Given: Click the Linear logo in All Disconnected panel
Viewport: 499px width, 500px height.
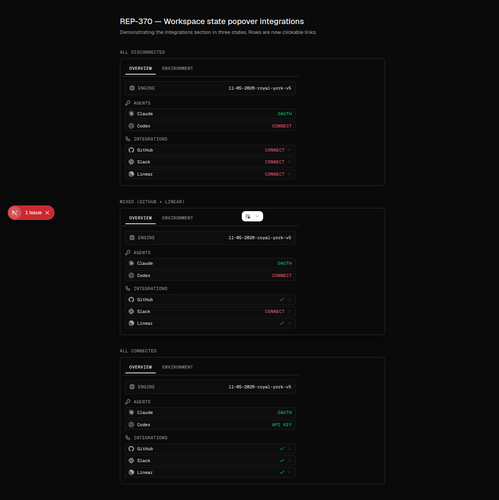Looking at the screenshot, I should 131,174.
